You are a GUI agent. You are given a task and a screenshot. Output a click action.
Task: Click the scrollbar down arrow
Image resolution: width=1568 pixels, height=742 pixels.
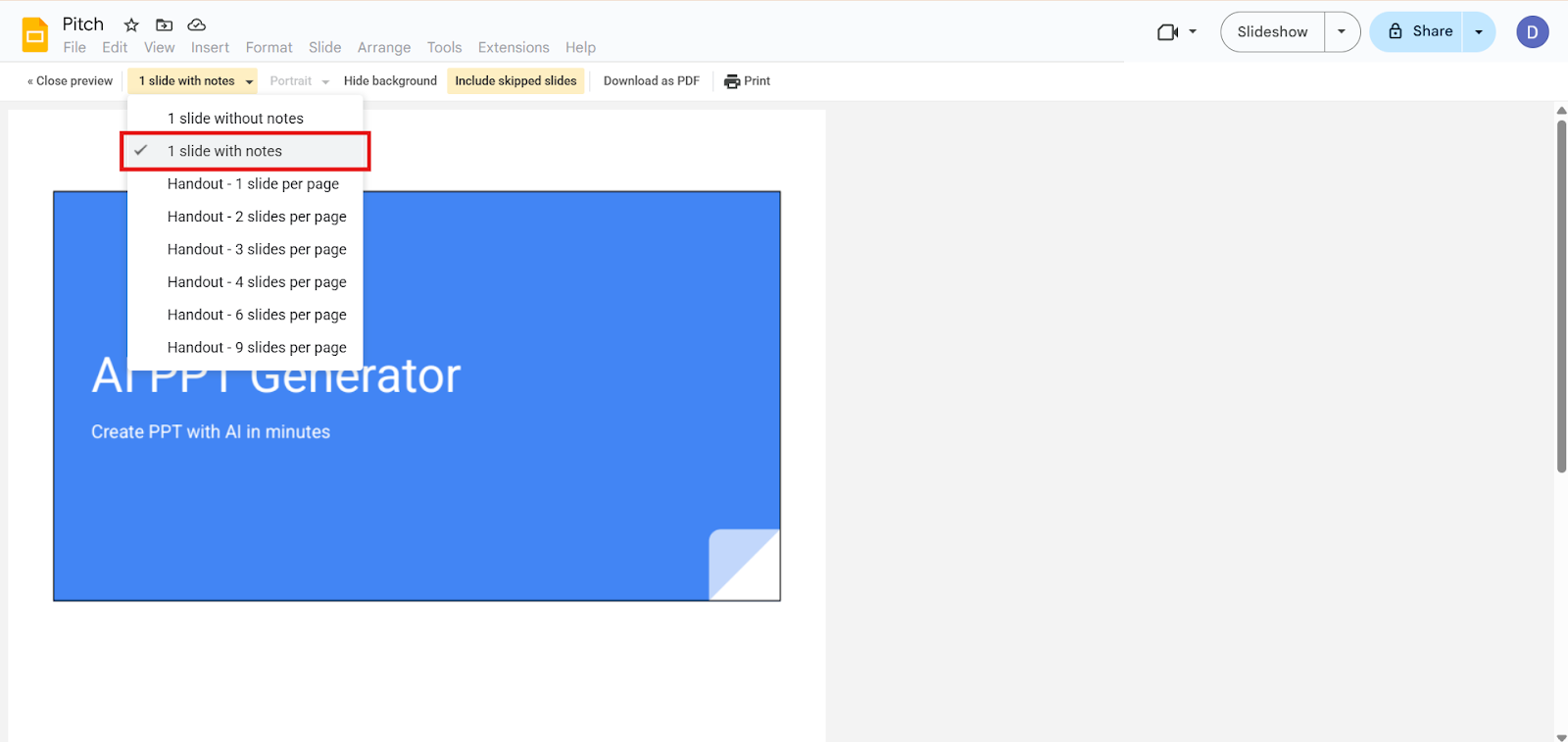coord(1561,737)
